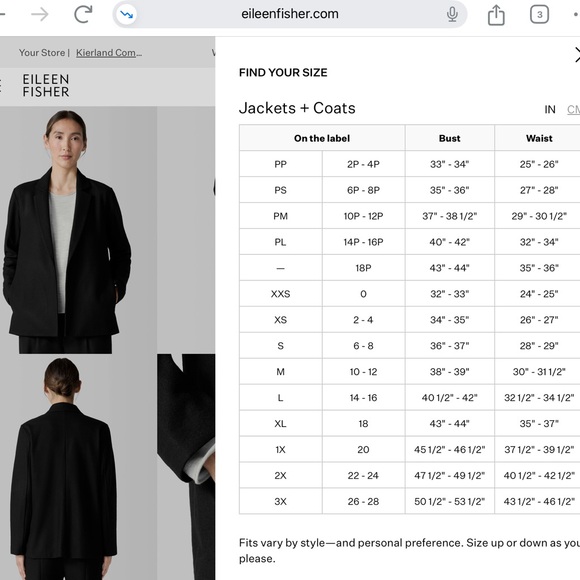The image size is (580, 580).
Task: Tap the eileenfisher.com address field
Action: 290,14
